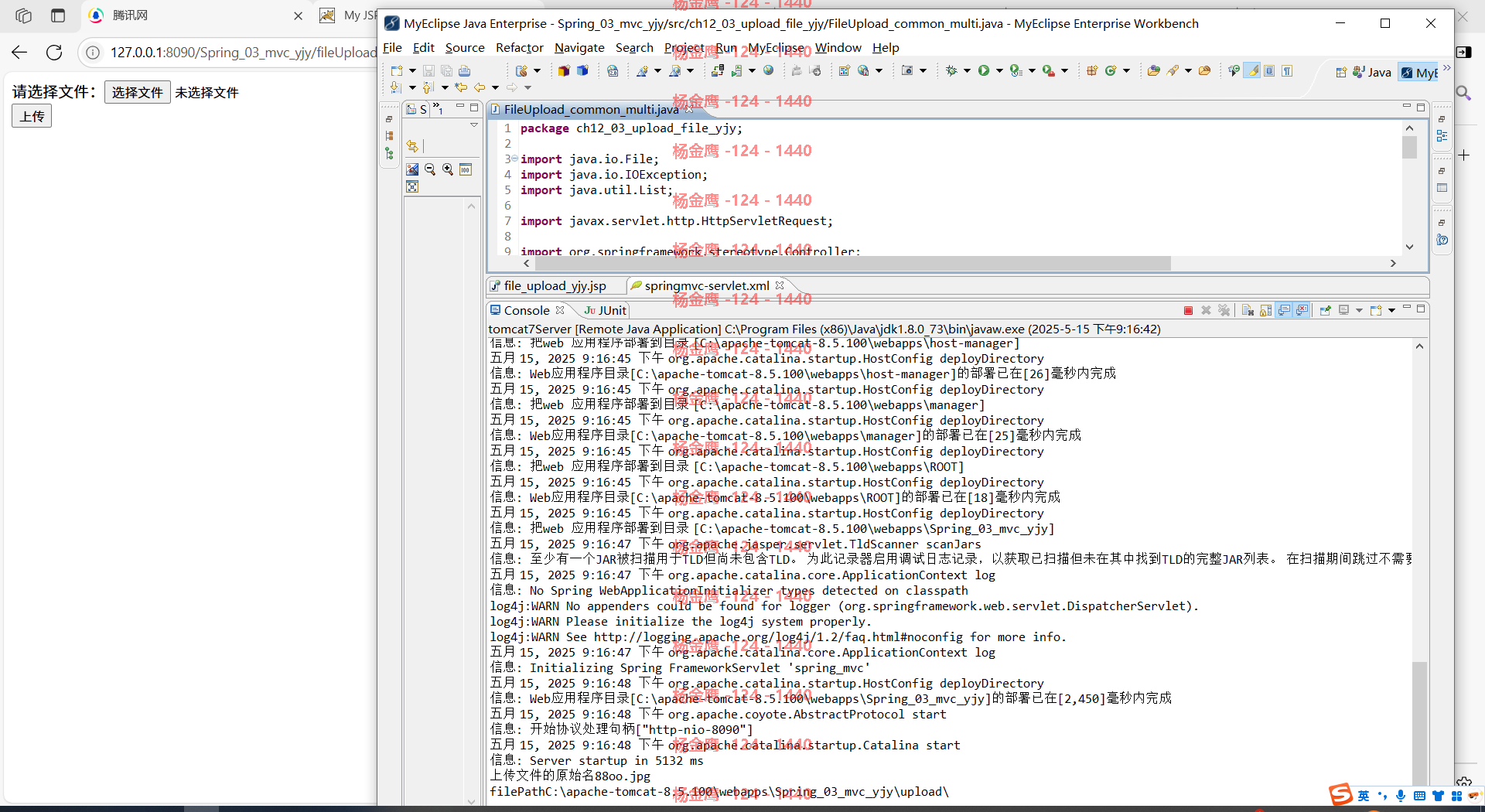Switch to the JUnit tab
Viewport: 1485px width, 812px height.
click(x=606, y=310)
